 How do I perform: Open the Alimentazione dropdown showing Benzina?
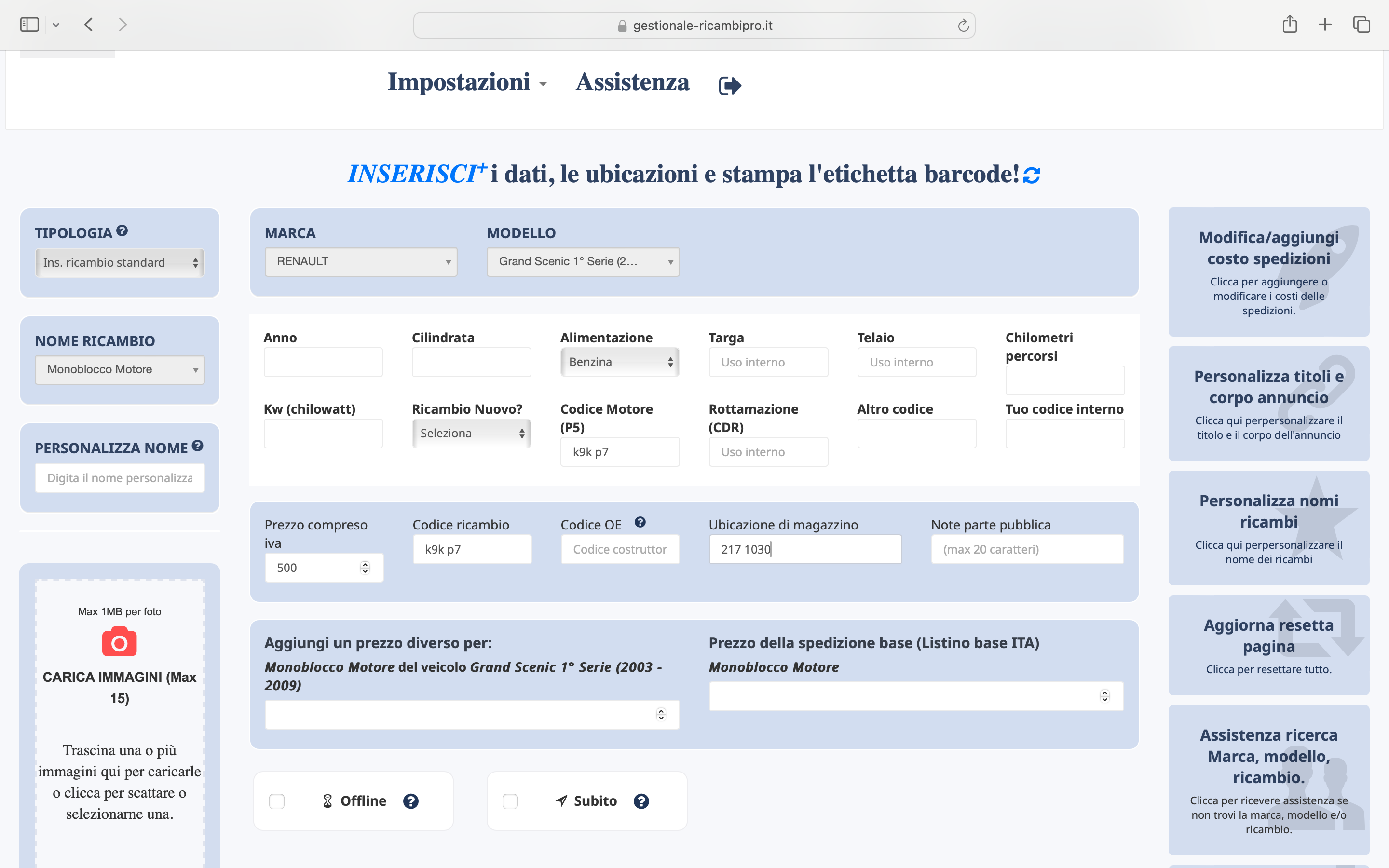coord(620,362)
